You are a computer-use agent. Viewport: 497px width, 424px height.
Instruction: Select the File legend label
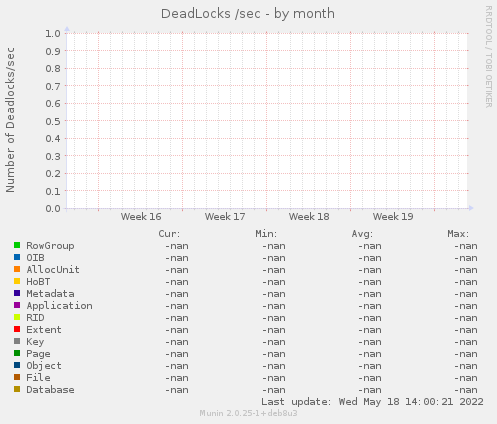coord(38,378)
